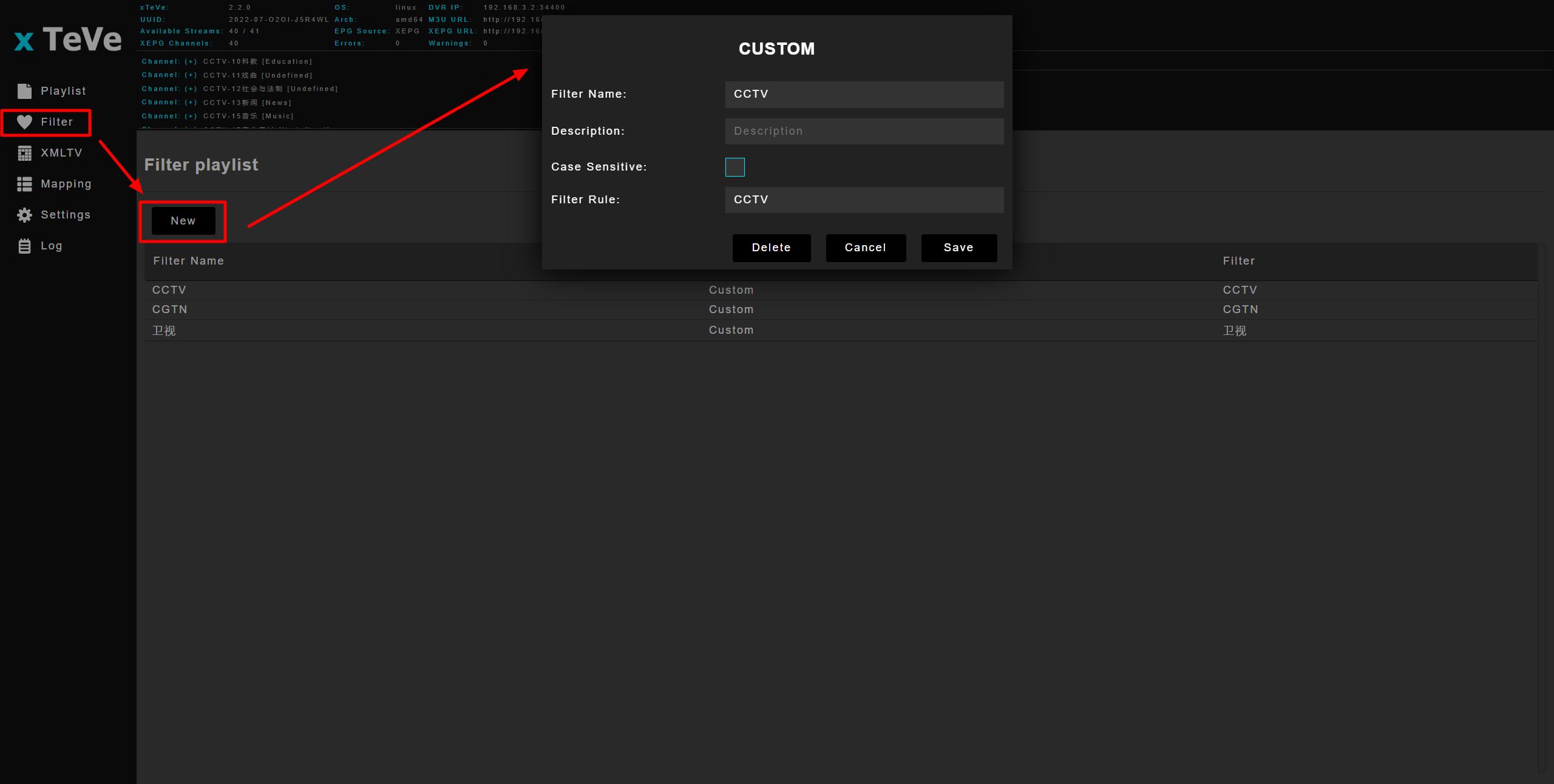
Task: Toggle the Case Sensitive checkbox
Action: (735, 167)
